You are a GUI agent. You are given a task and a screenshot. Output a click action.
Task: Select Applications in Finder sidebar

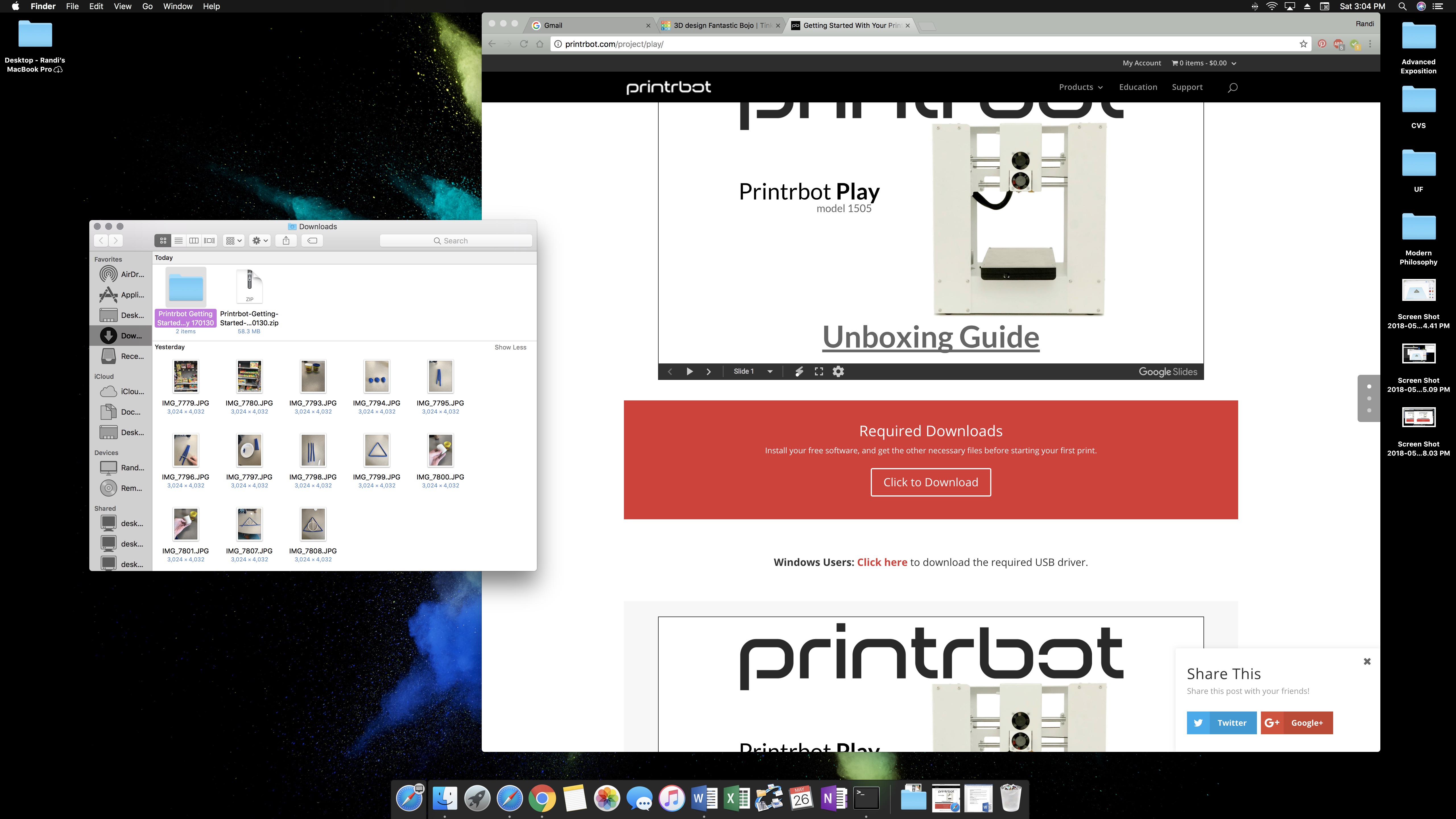[x=121, y=295]
